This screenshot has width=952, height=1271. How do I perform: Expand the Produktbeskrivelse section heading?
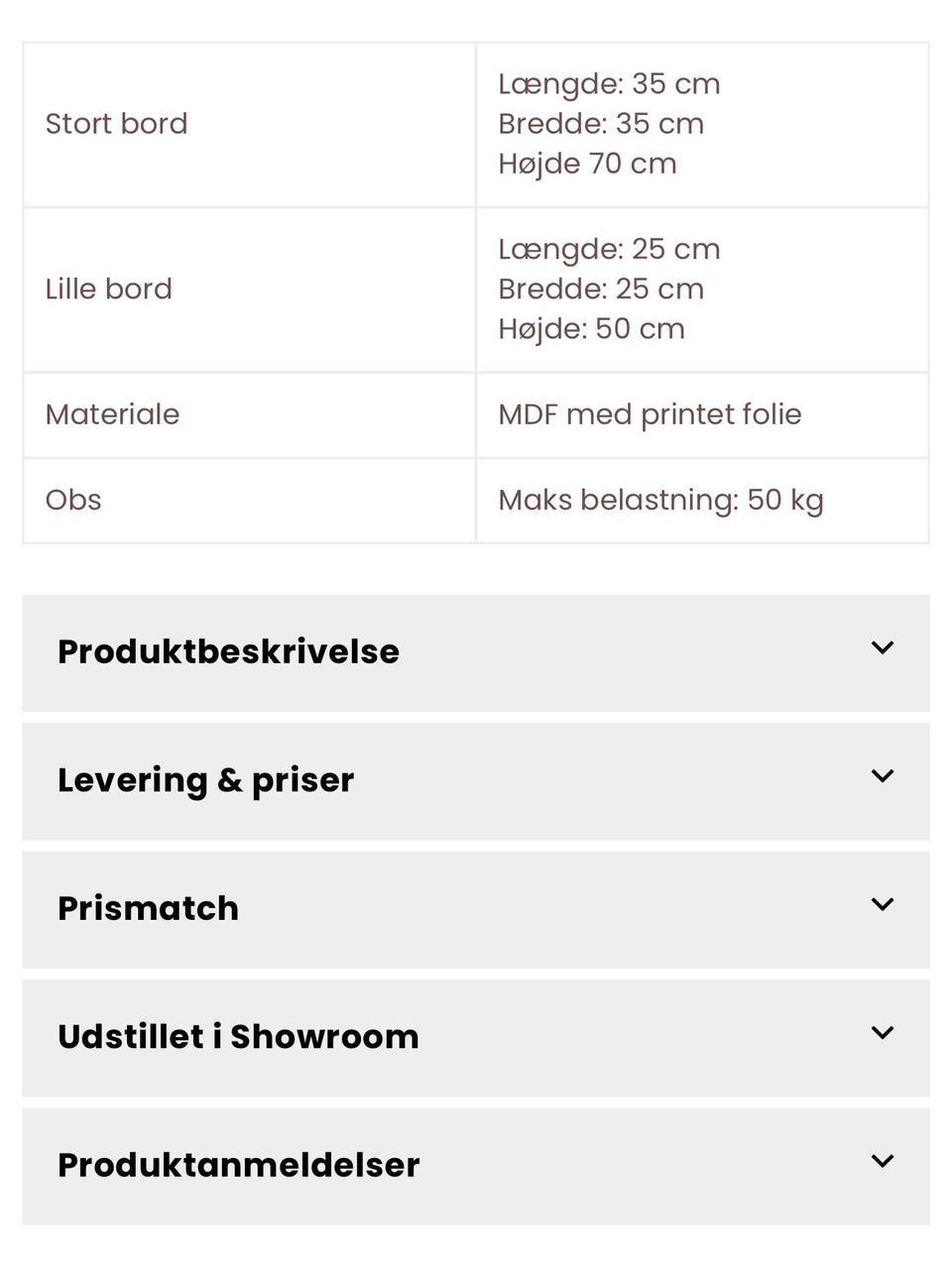coord(228,651)
